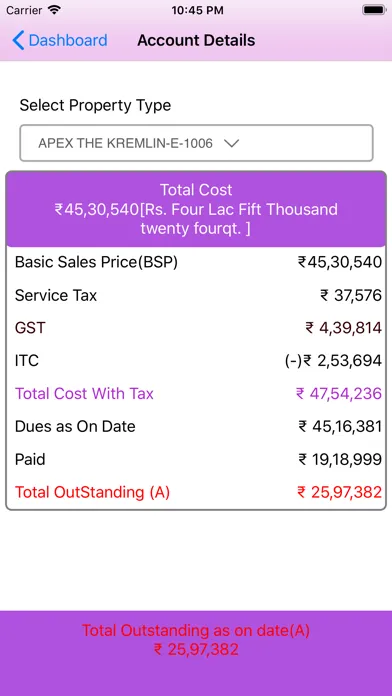Select the Total Cost purple header

196,209
